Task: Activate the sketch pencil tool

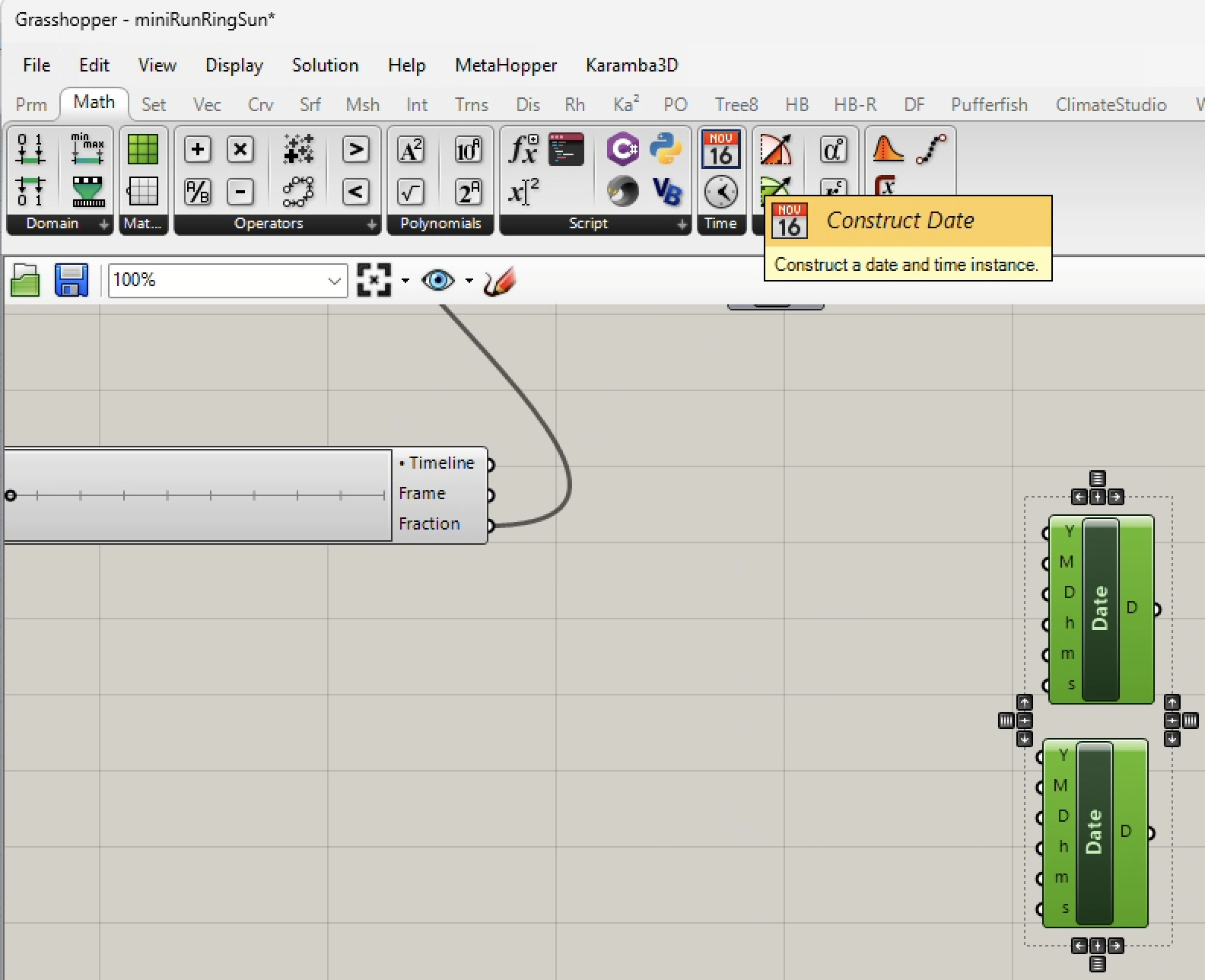Action: pos(500,281)
